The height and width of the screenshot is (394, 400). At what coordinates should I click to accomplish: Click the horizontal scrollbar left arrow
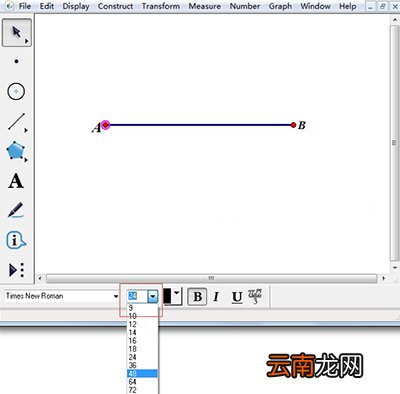tap(40, 278)
